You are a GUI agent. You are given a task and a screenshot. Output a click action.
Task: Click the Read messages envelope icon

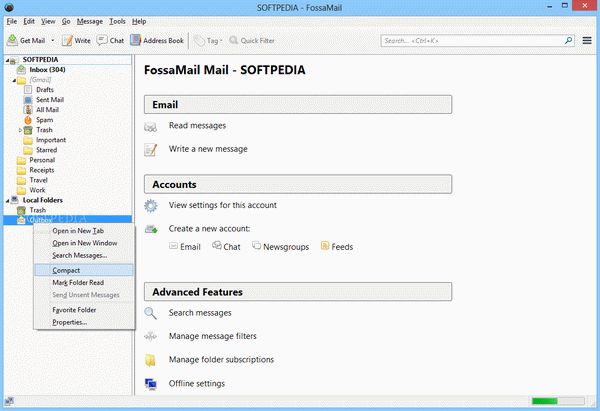(x=150, y=127)
